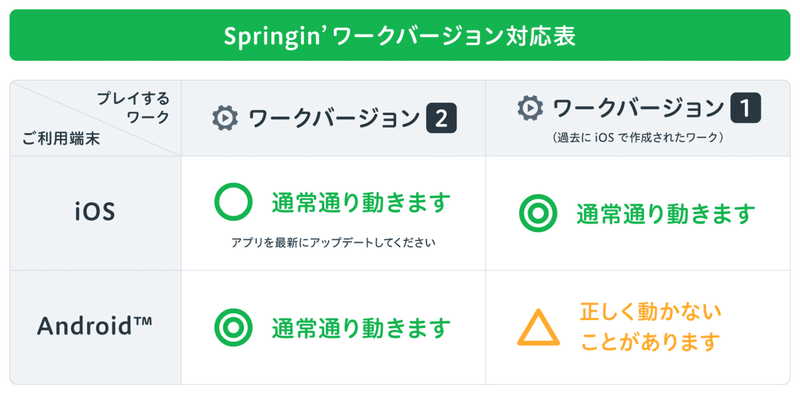Click the orange triangle warning symbol
Image resolution: width=800 pixels, height=394 pixels.
tap(538, 328)
